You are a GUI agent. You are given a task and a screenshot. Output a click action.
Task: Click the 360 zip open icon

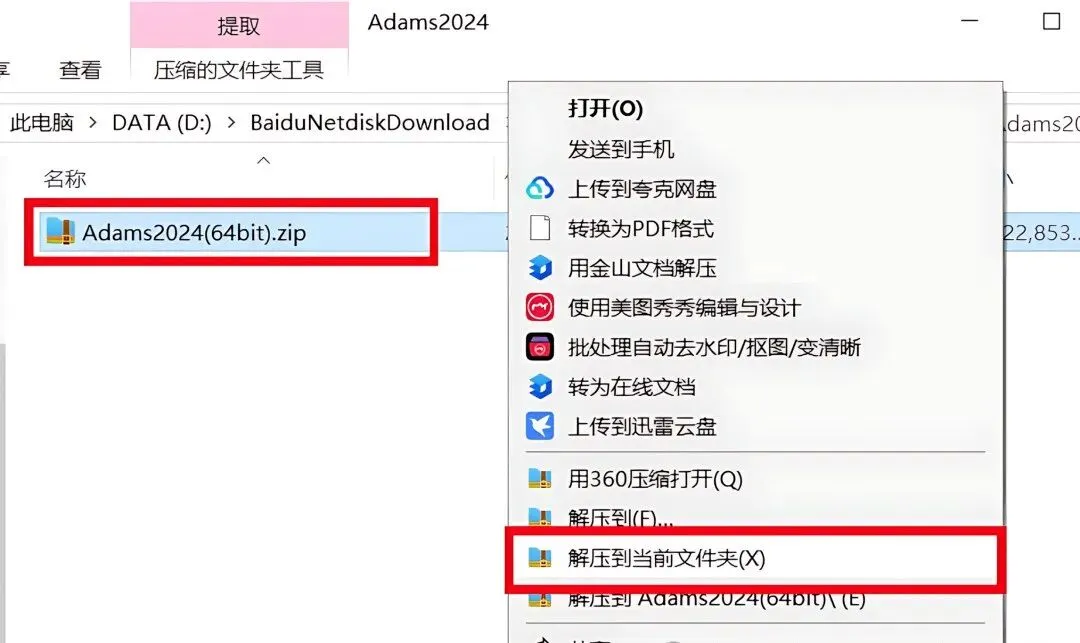pyautogui.click(x=539, y=478)
